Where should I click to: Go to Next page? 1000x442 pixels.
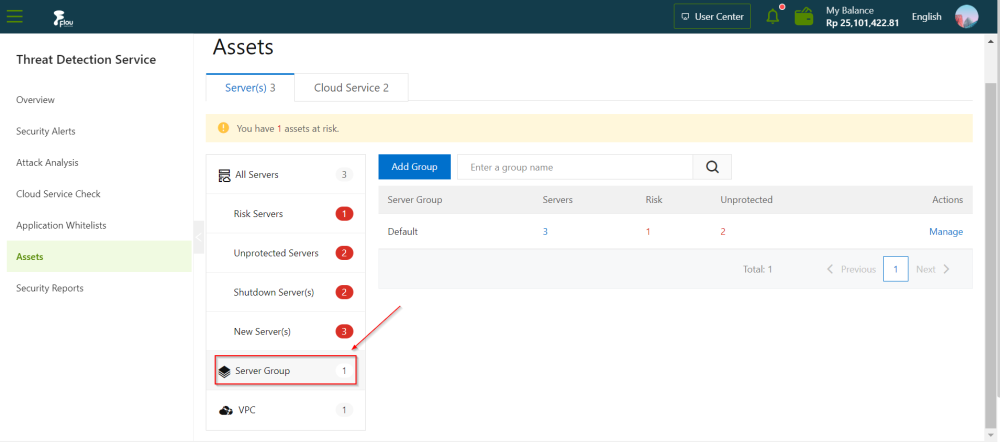click(x=933, y=269)
